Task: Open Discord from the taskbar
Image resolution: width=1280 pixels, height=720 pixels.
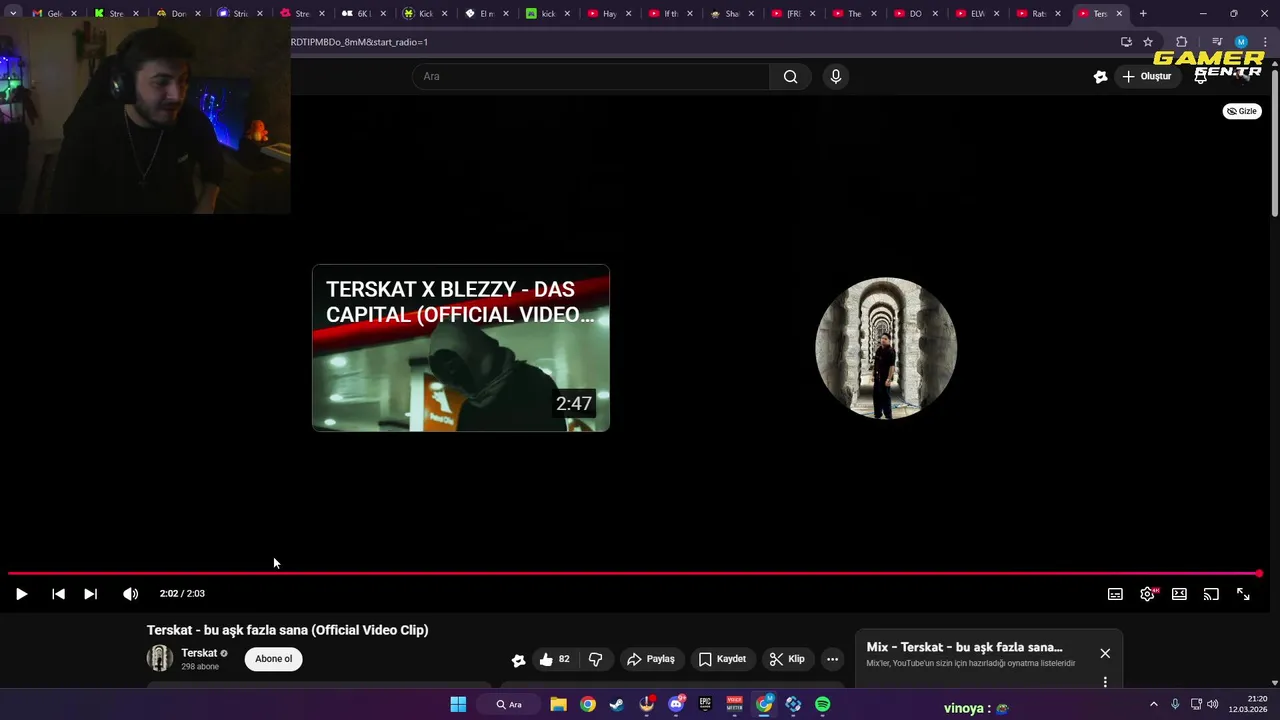Action: (676, 705)
